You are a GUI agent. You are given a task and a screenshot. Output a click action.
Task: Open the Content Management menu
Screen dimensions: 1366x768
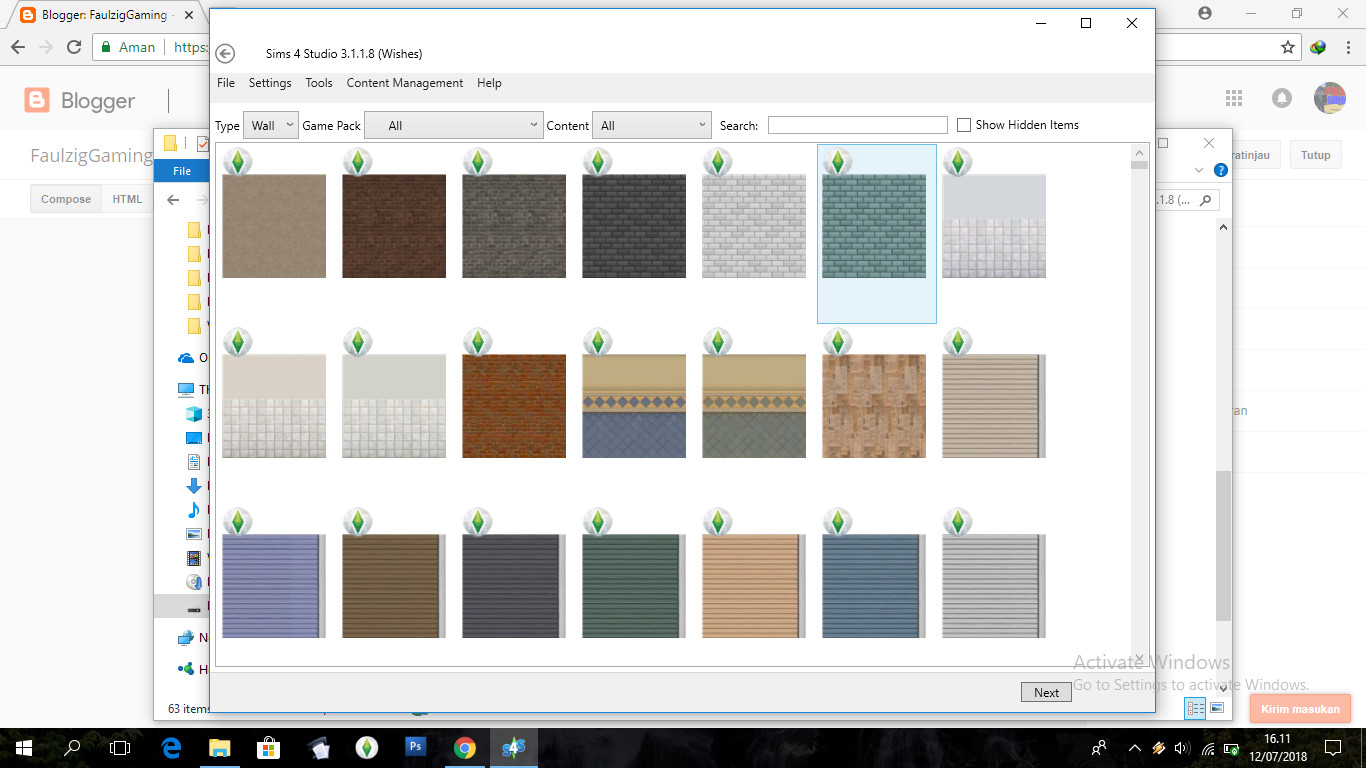(404, 83)
